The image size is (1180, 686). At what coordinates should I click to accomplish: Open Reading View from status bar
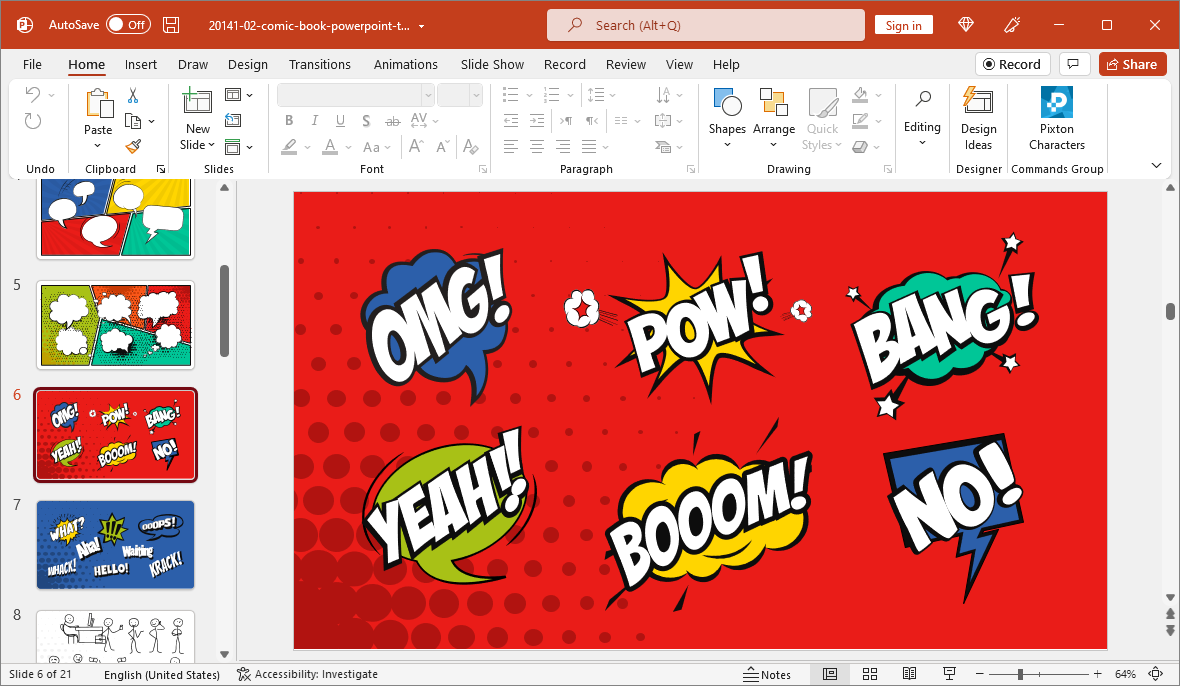click(x=909, y=674)
